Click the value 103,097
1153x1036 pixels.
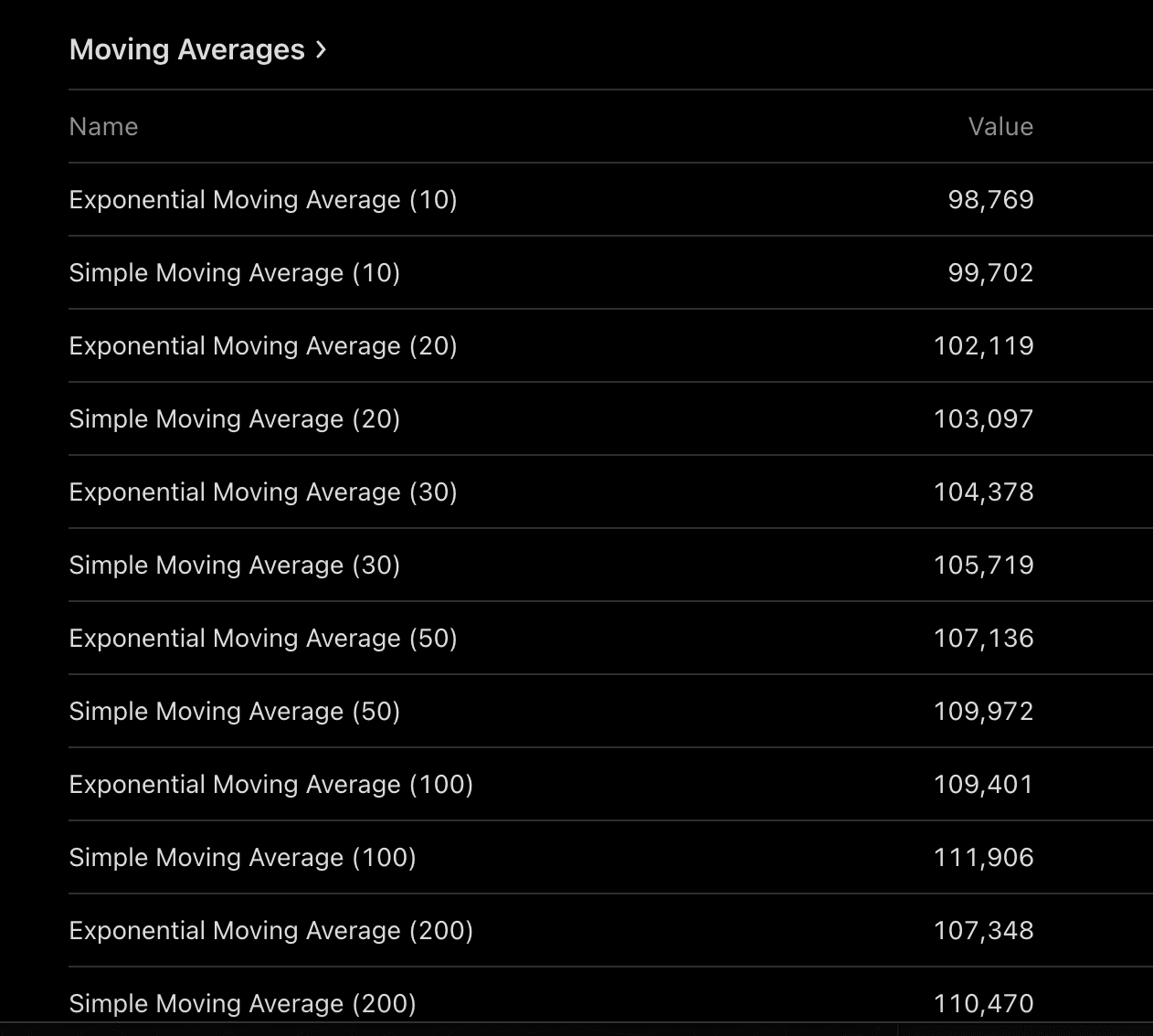click(983, 418)
